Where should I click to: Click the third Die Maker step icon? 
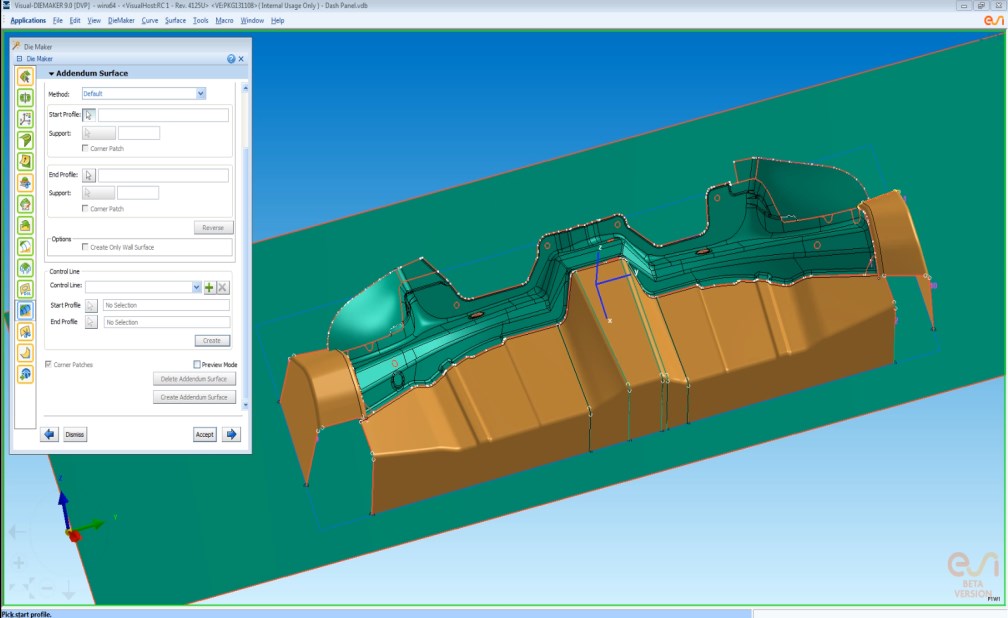pyautogui.click(x=25, y=119)
